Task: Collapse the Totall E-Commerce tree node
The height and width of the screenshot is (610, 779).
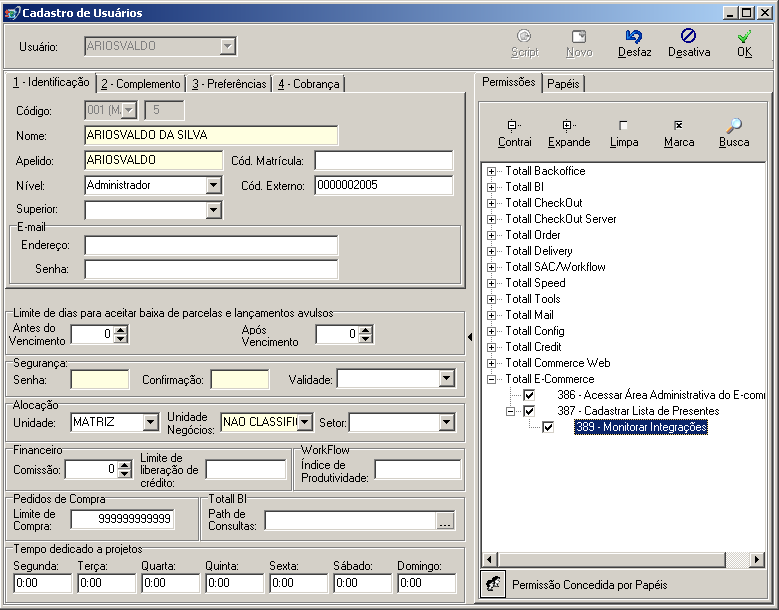Action: pos(492,379)
